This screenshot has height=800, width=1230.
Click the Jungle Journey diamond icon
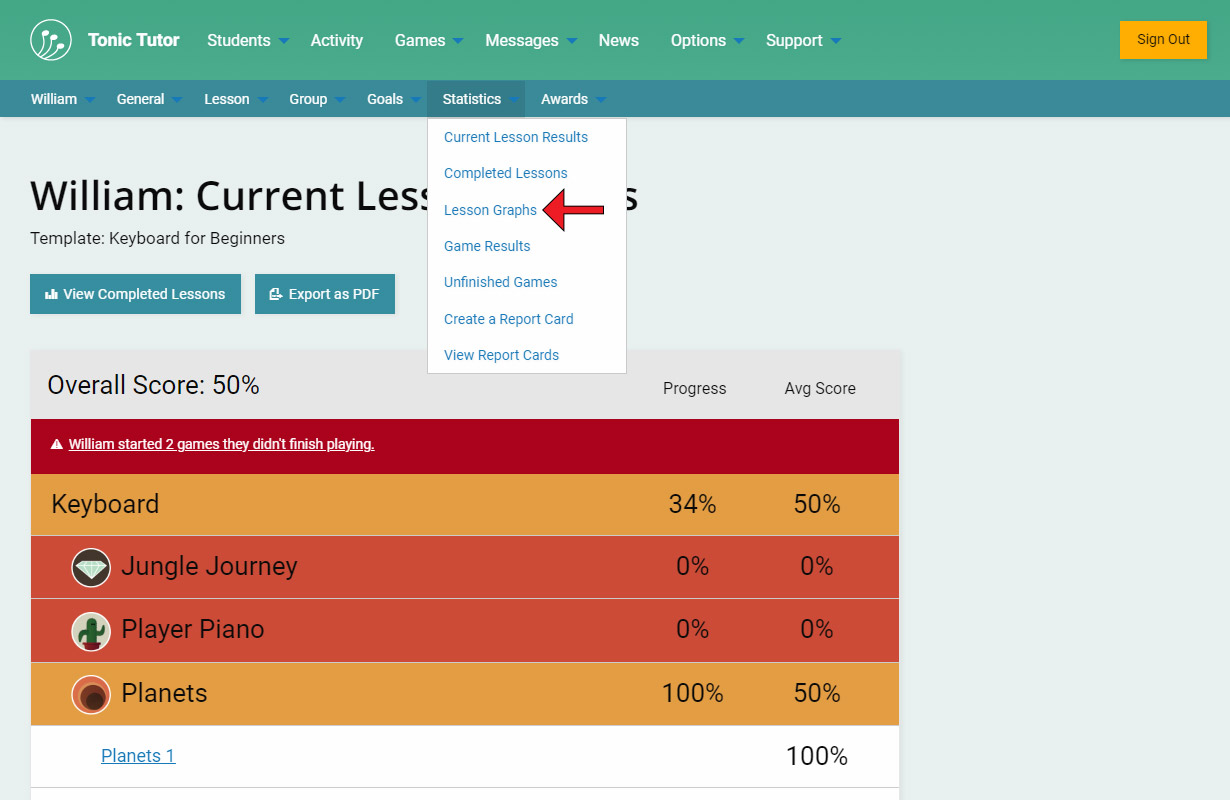(x=91, y=567)
